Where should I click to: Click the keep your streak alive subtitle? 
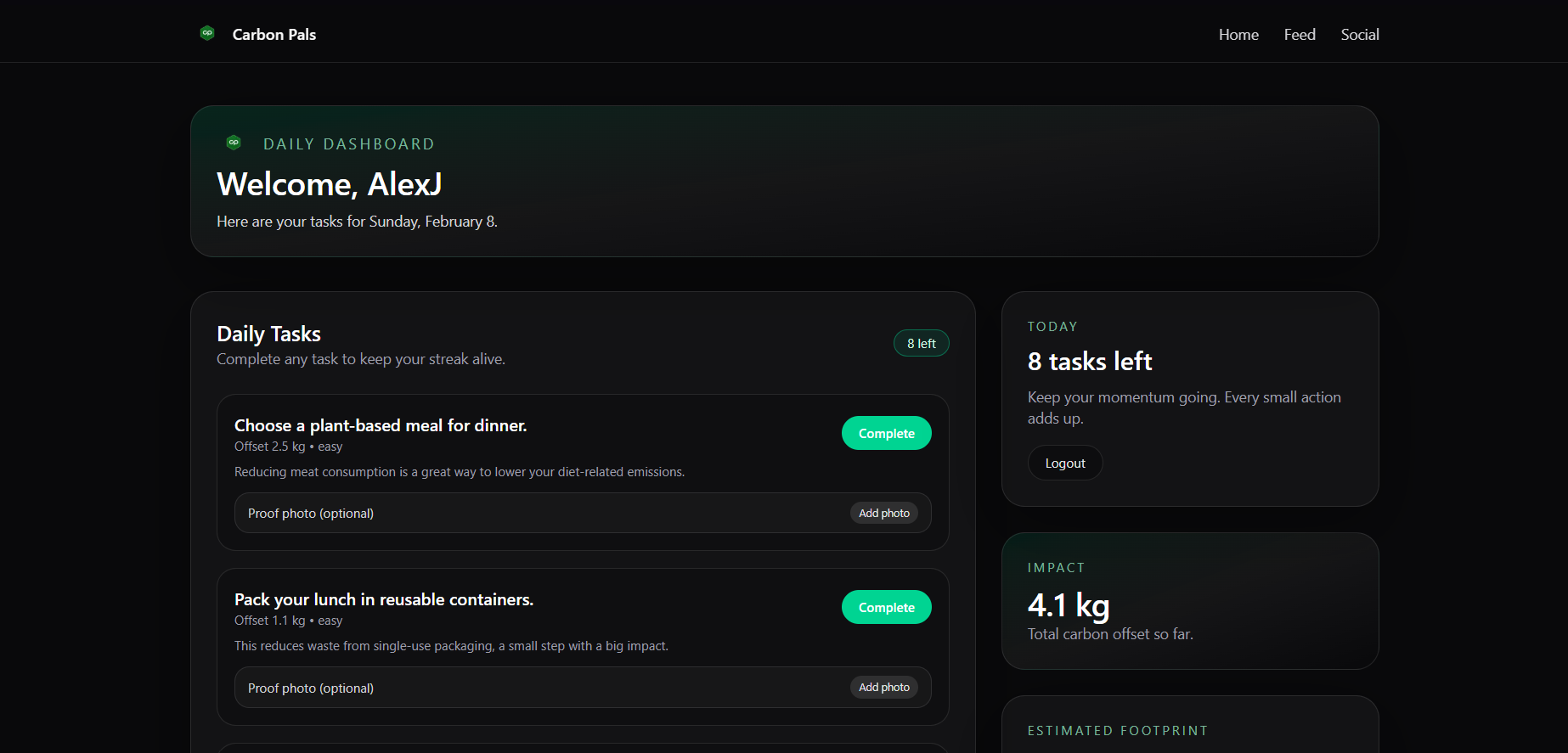(x=361, y=359)
